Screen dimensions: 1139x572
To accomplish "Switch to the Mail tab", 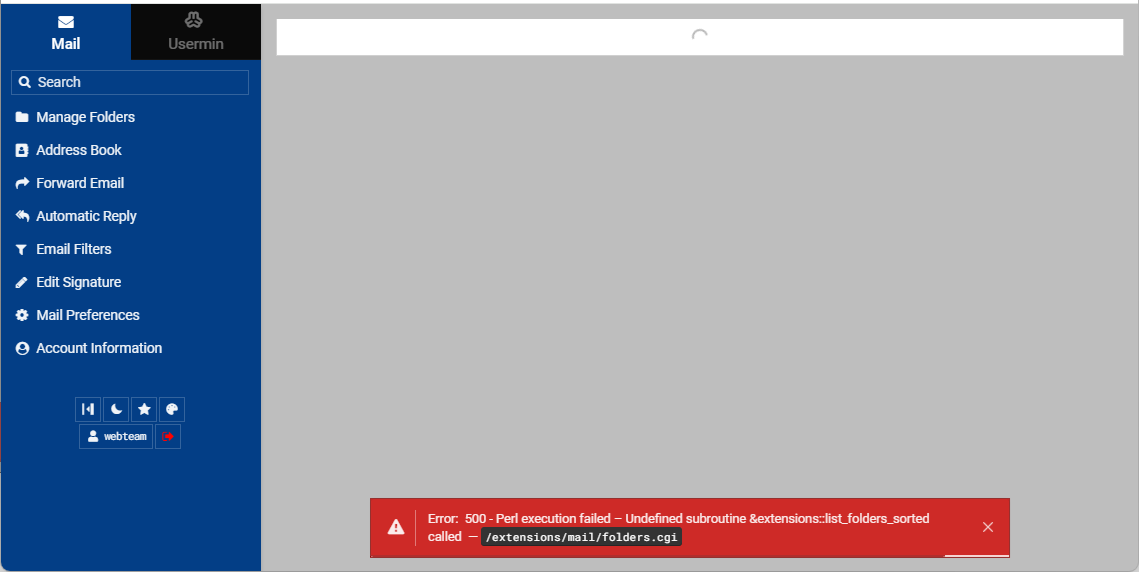I will 65,32.
